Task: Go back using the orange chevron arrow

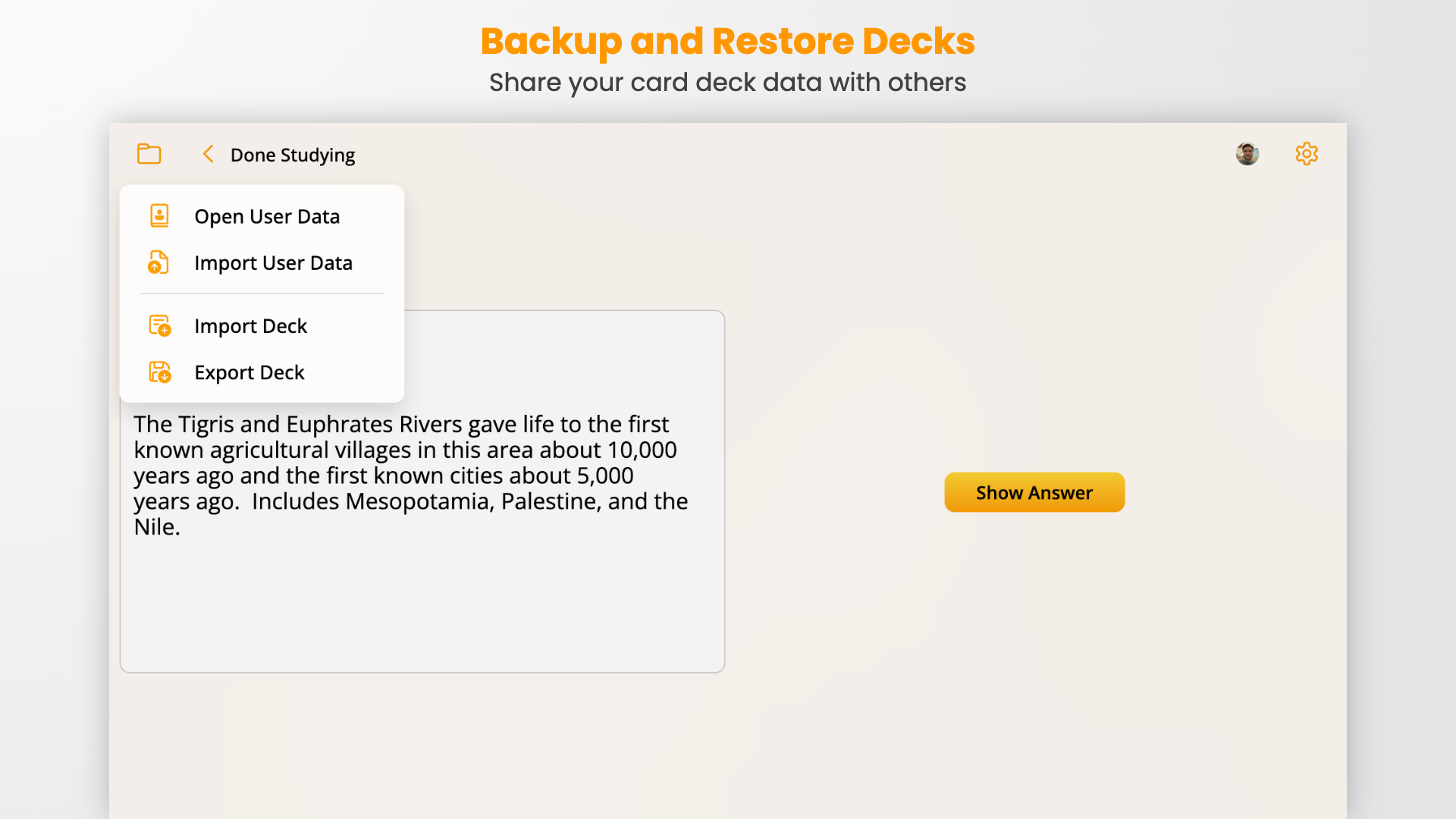Action: point(208,154)
